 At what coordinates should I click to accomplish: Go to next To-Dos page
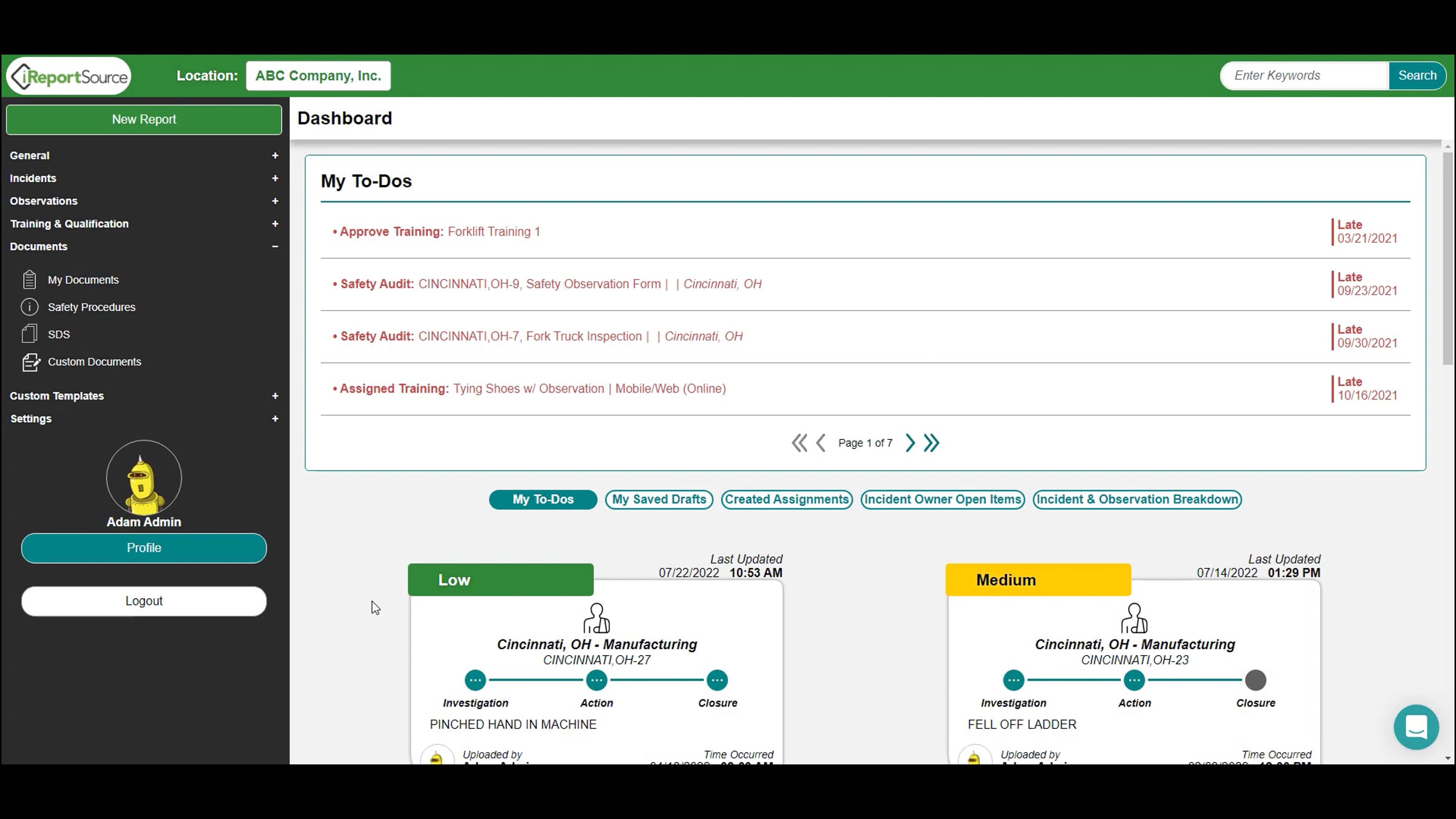(x=910, y=443)
